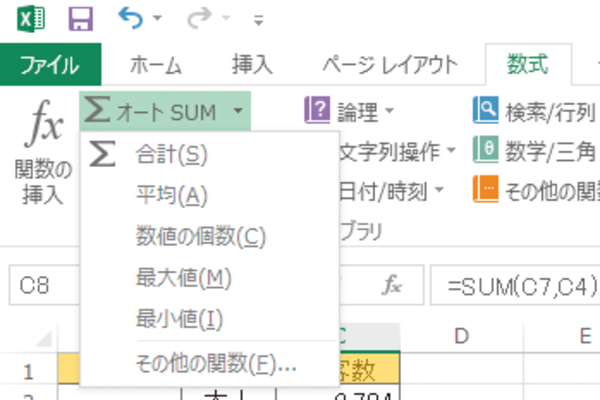Image resolution: width=600 pixels, height=400 pixels.
Task: Expand the 文字列操作 functions dropdown
Action: pos(452,150)
